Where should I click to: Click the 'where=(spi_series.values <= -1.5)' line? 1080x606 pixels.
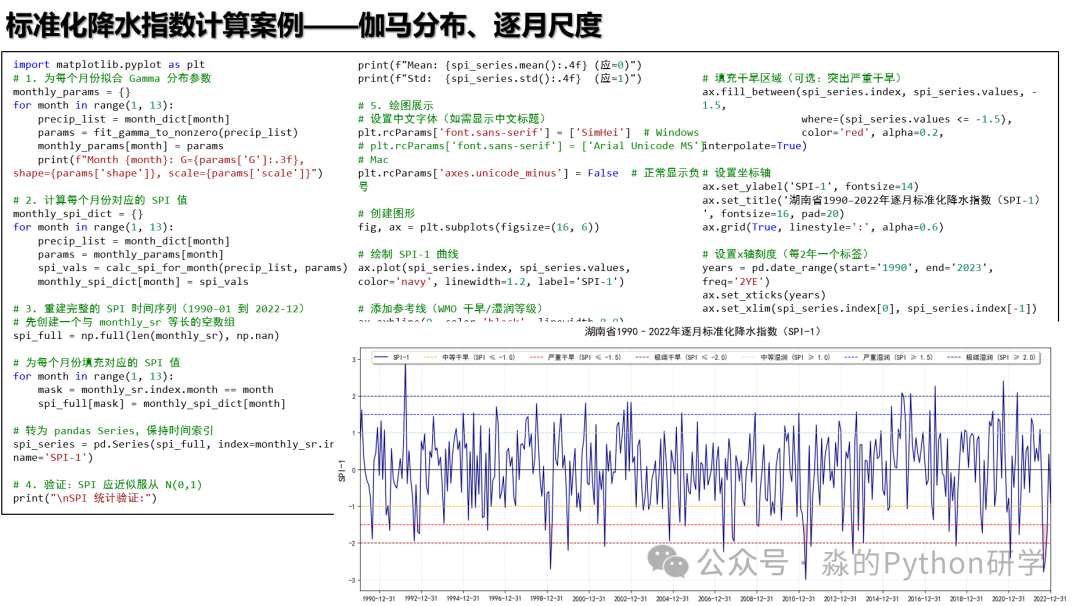pos(906,119)
